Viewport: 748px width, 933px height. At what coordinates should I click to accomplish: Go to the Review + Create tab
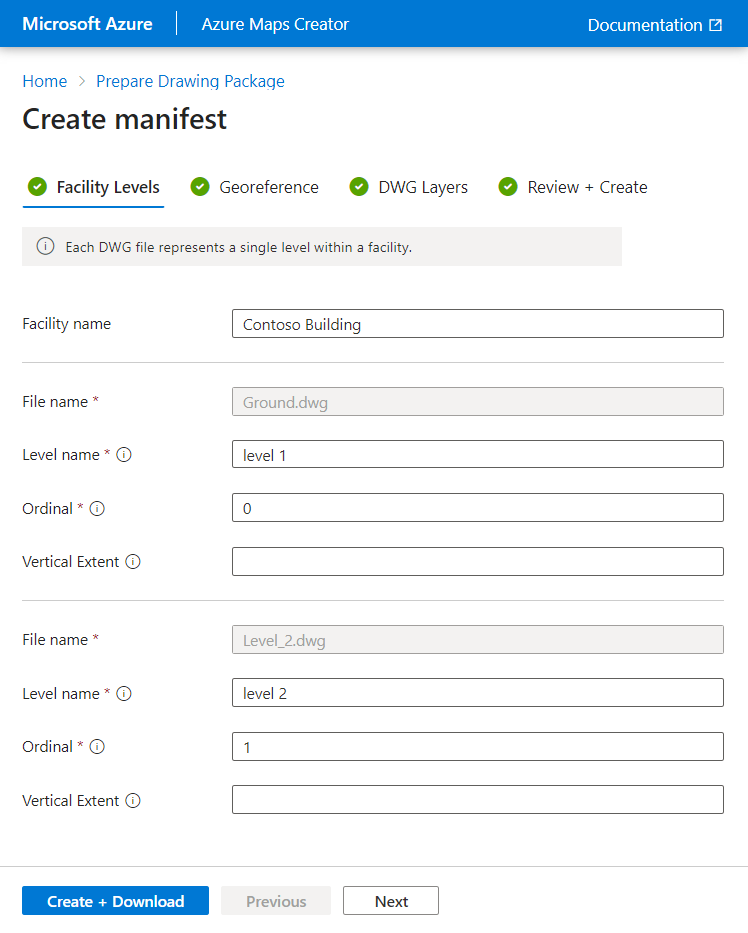(587, 187)
